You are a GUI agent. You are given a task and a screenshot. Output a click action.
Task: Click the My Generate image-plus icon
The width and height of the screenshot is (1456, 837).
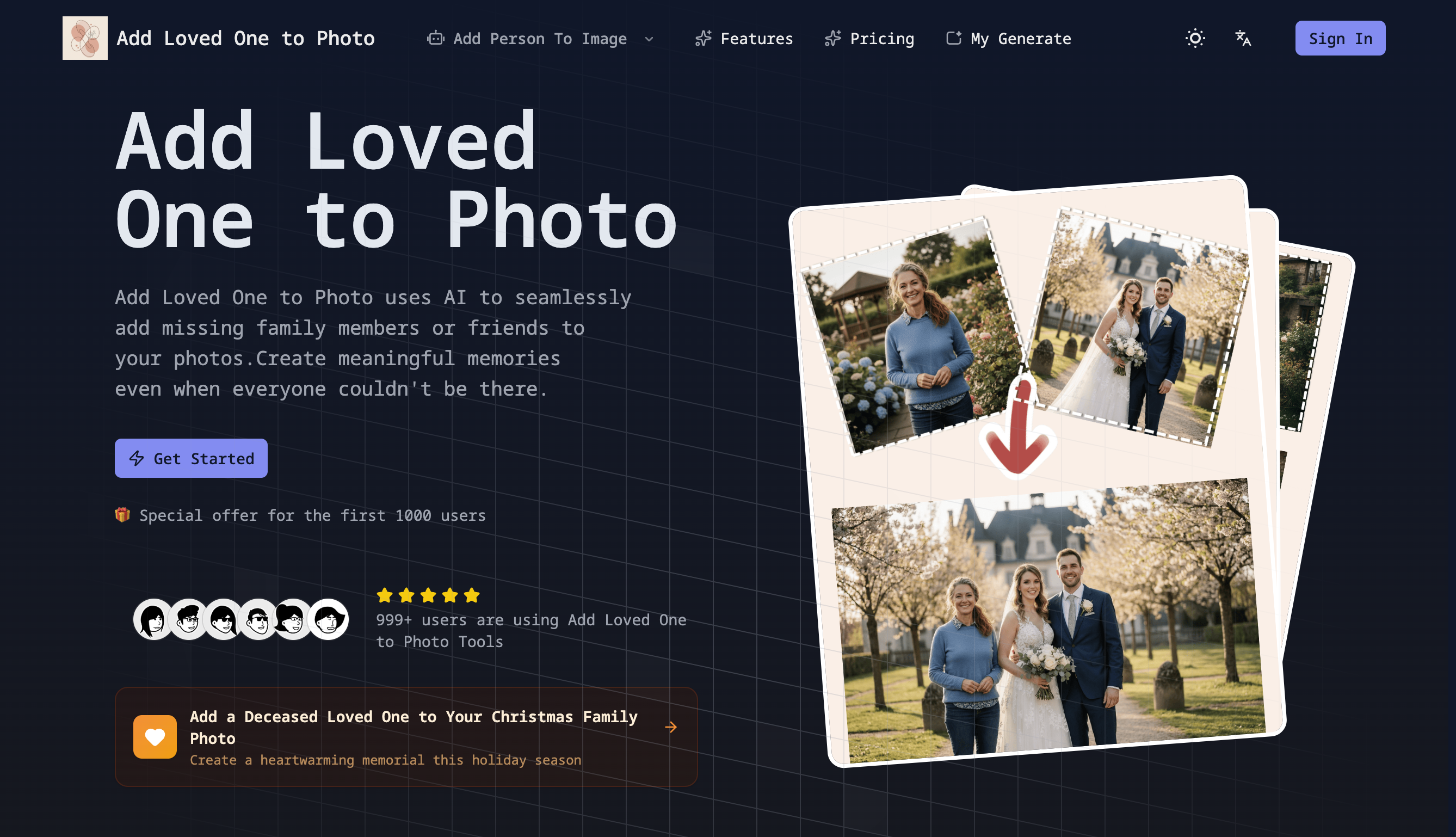953,39
